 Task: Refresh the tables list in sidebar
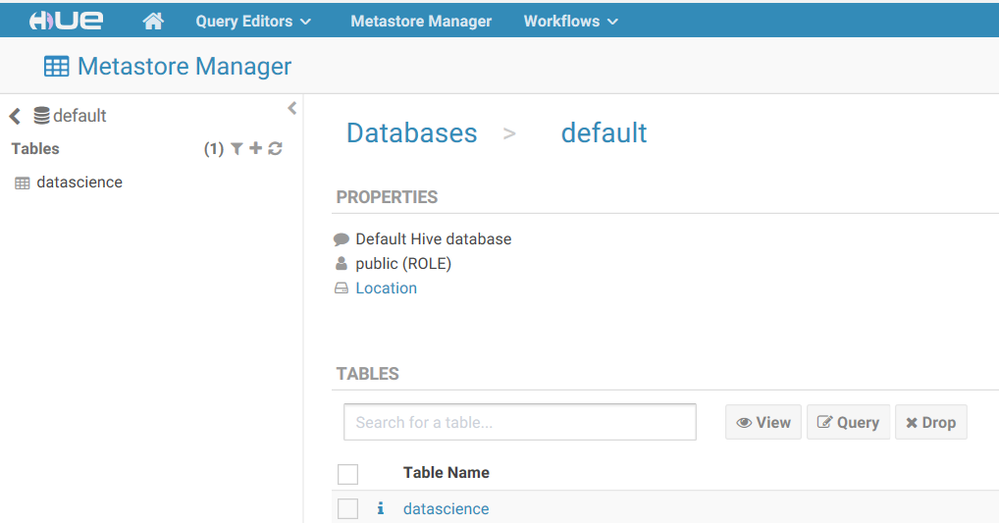pos(275,149)
